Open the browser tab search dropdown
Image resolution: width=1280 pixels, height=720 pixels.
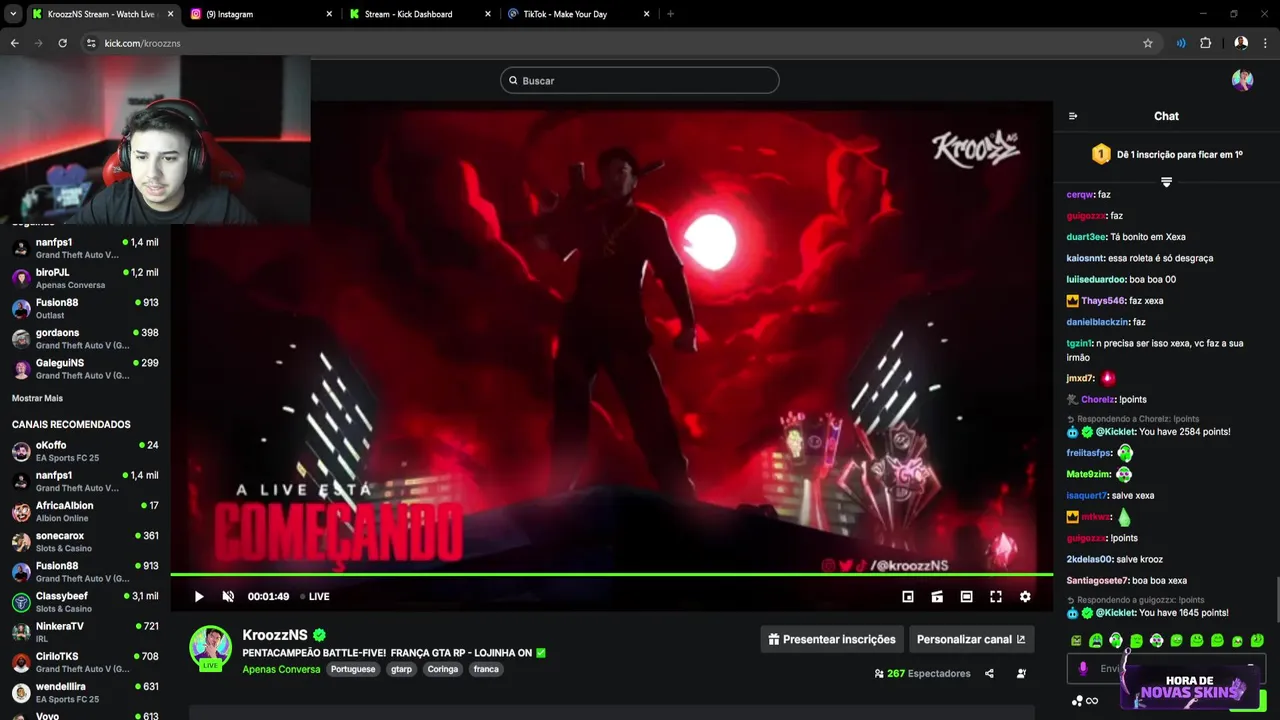[12, 14]
